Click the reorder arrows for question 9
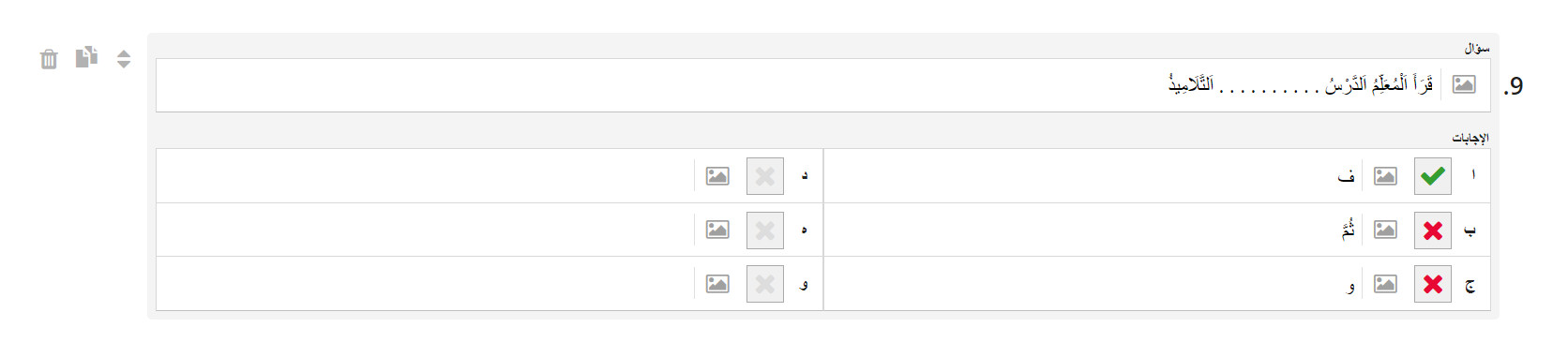The width and height of the screenshot is (1568, 342). click(x=124, y=59)
